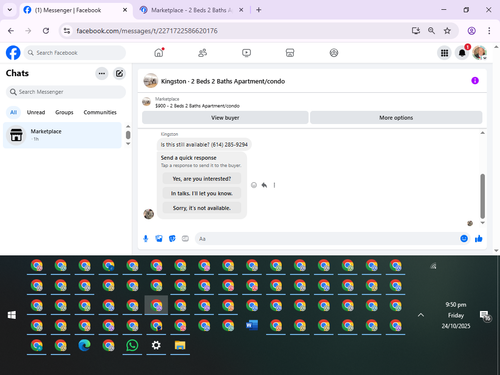Open conversation information purple icon
Screen dimensions: 500x375
(x=475, y=81)
